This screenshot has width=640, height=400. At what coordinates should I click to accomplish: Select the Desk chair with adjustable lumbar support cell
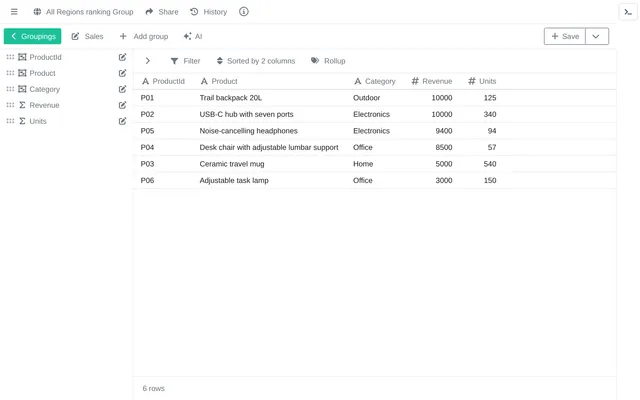[x=269, y=147]
